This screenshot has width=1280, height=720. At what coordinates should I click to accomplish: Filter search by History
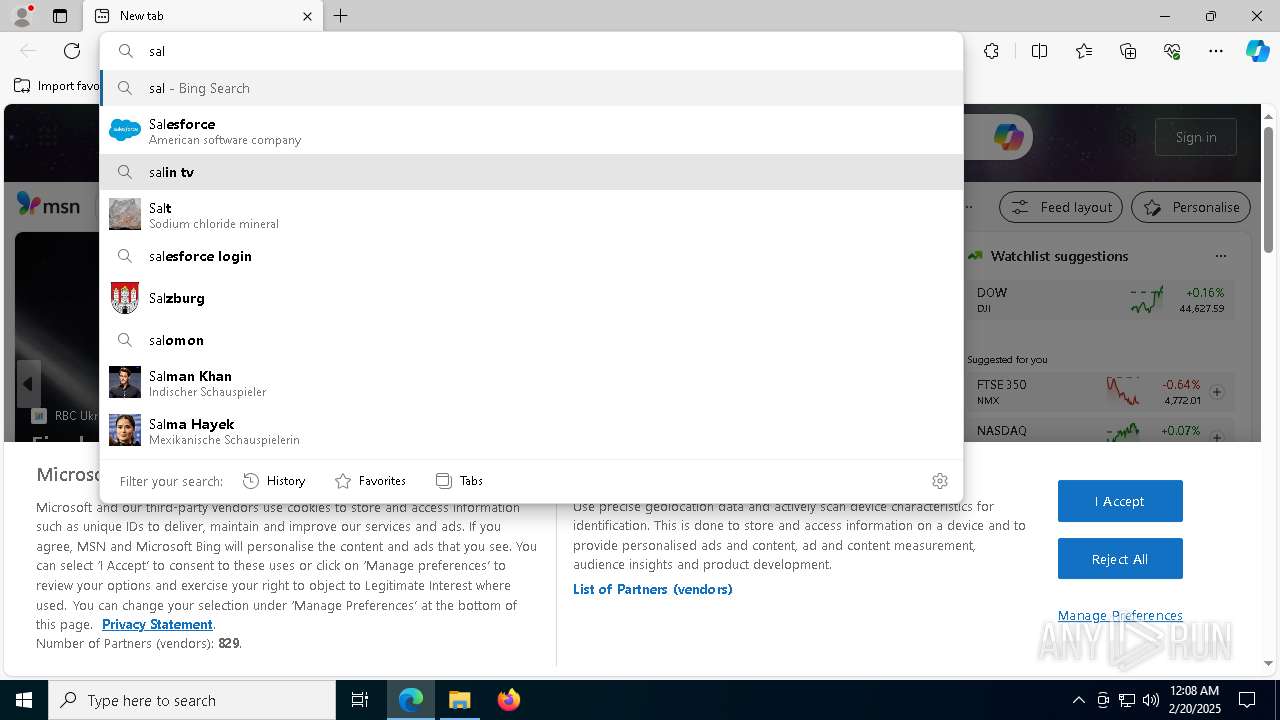(274, 481)
